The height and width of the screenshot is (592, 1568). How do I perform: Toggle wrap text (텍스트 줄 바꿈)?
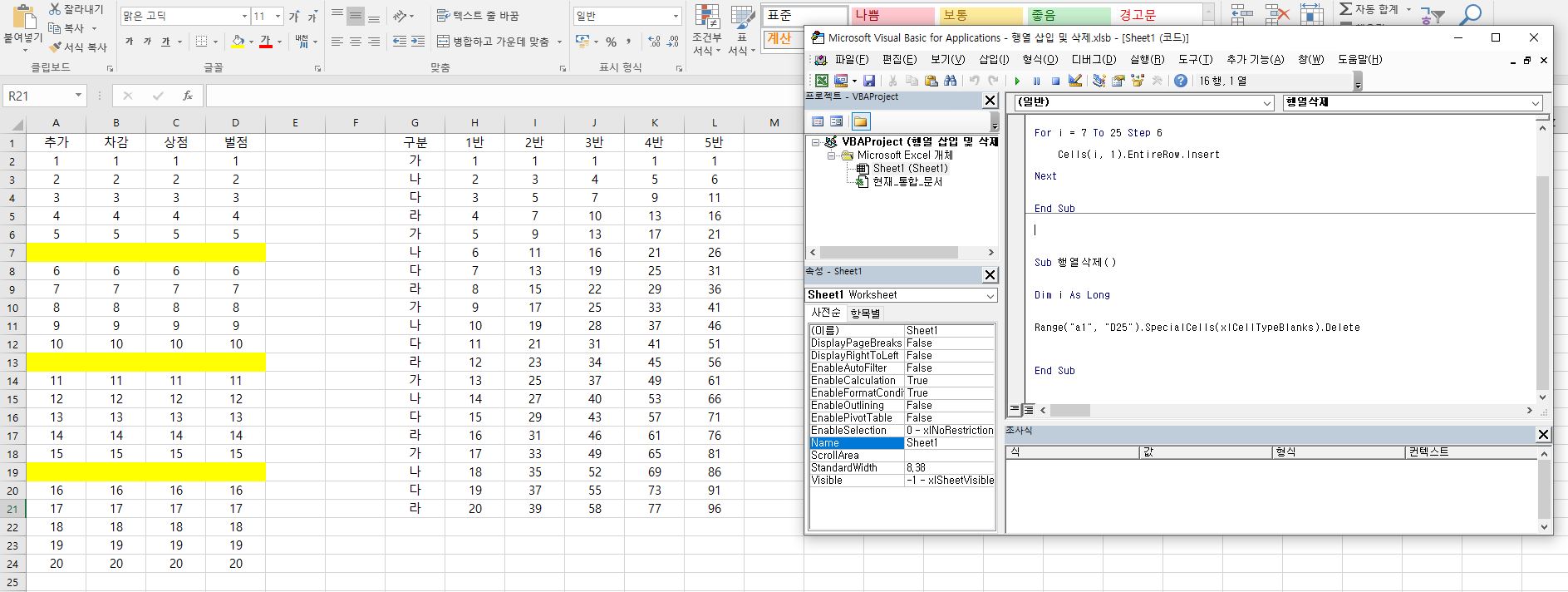pos(478,16)
